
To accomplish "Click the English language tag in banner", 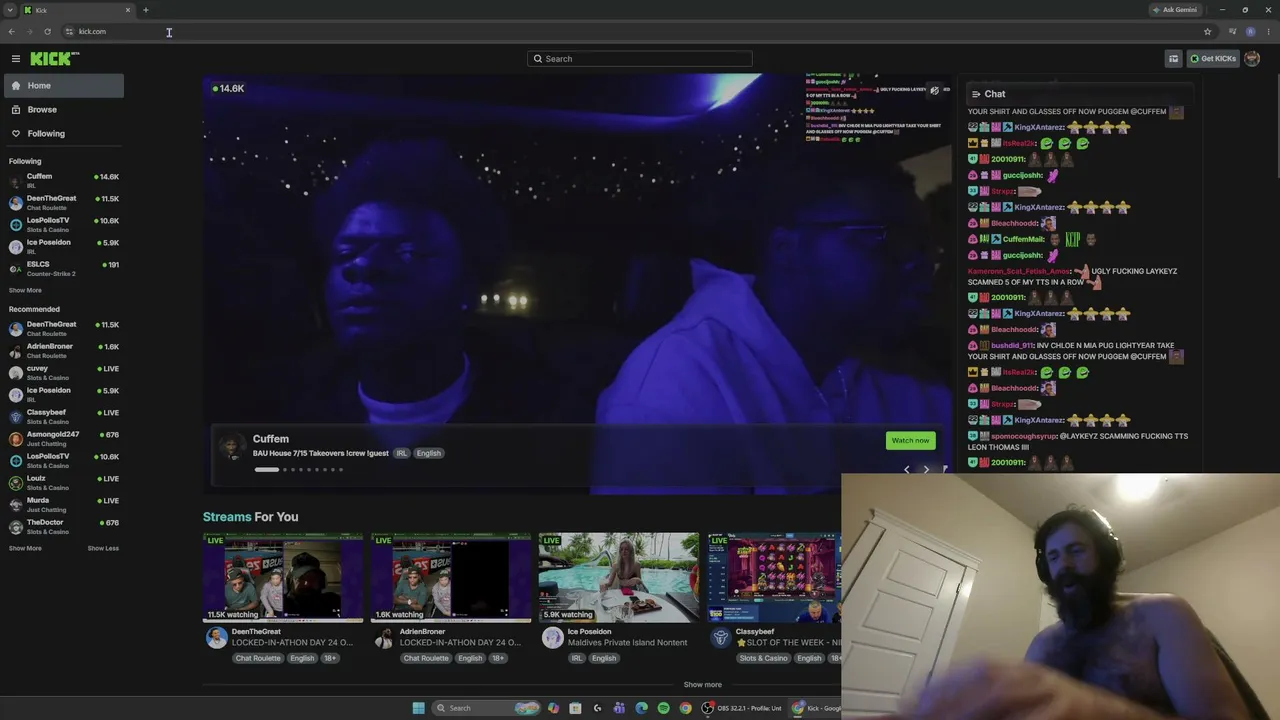I will pyautogui.click(x=429, y=454).
